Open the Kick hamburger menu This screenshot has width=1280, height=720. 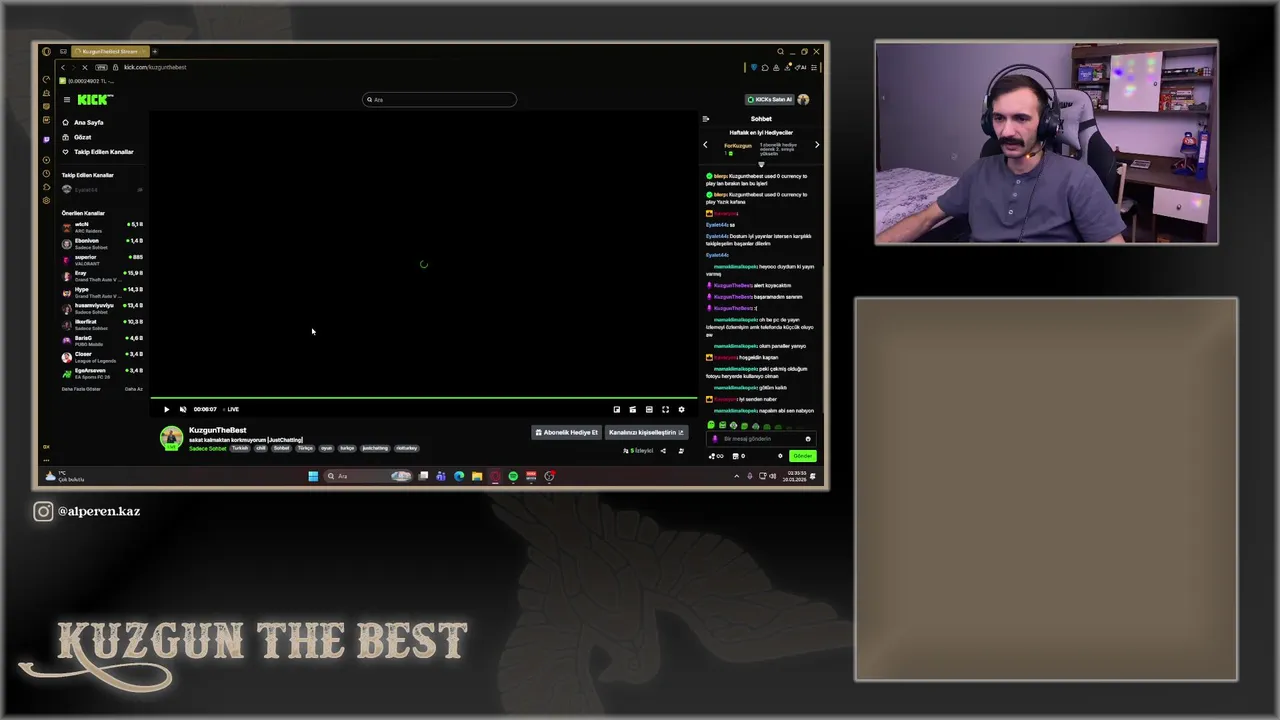click(67, 99)
